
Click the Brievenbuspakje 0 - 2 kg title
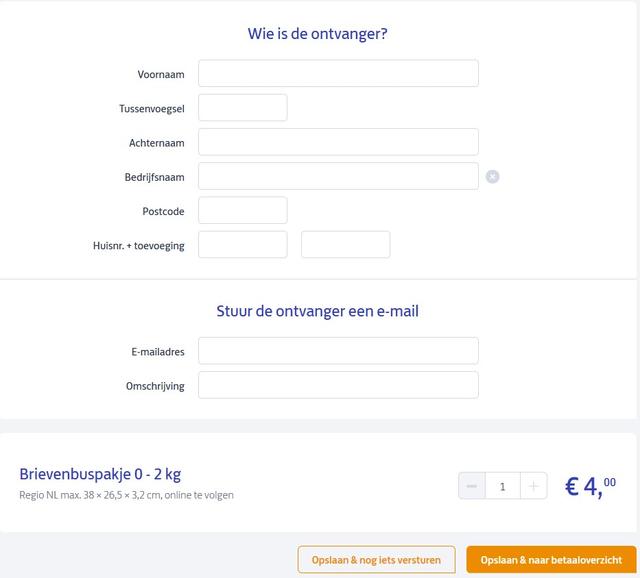pos(100,474)
